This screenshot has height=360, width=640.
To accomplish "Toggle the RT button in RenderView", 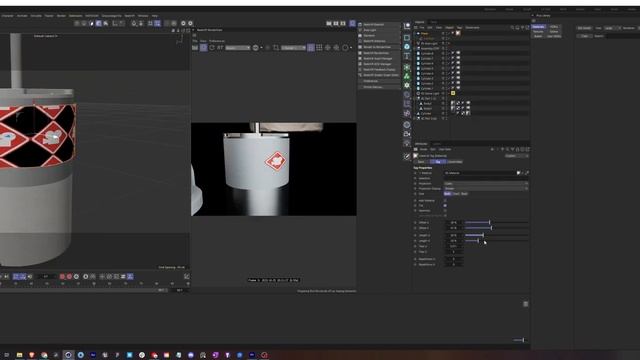I will coord(220,48).
